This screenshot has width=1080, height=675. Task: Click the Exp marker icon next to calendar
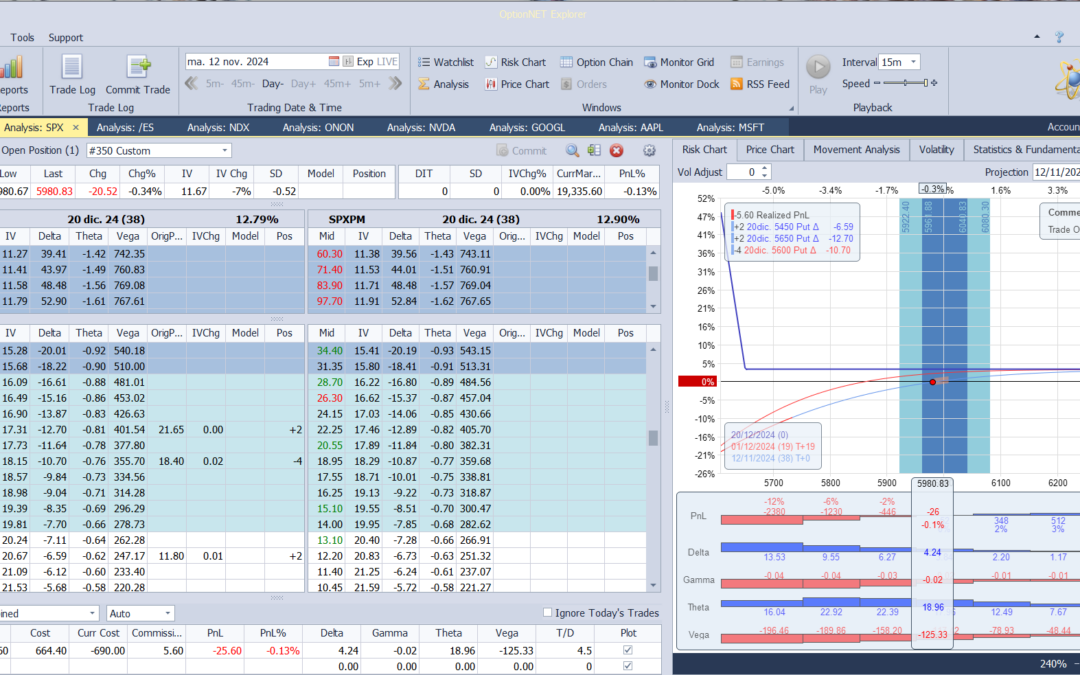(348, 61)
